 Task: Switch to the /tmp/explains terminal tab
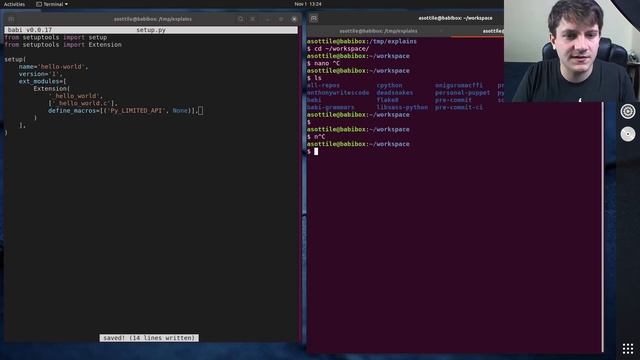[x=378, y=31]
